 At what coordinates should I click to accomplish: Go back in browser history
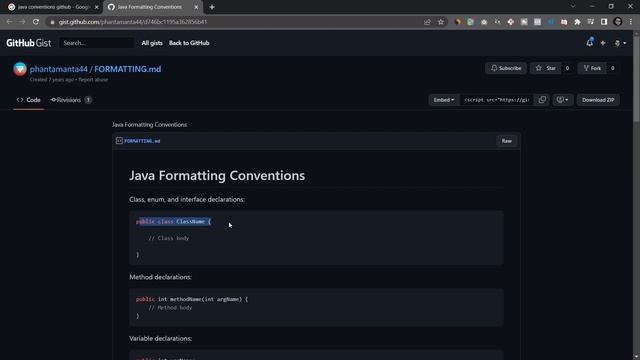coord(9,22)
